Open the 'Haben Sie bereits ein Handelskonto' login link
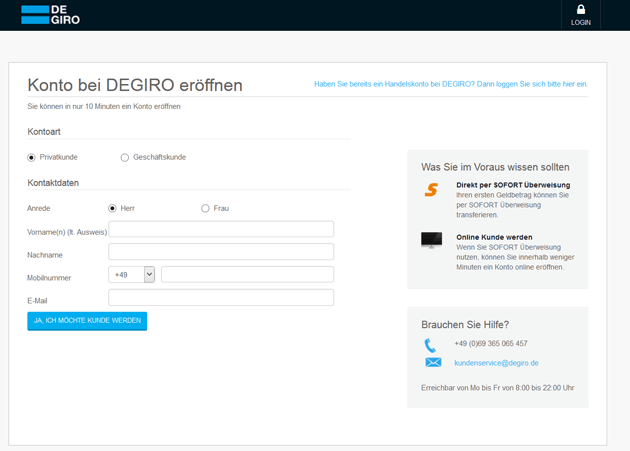Image resolution: width=630 pixels, height=451 pixels. point(451,84)
